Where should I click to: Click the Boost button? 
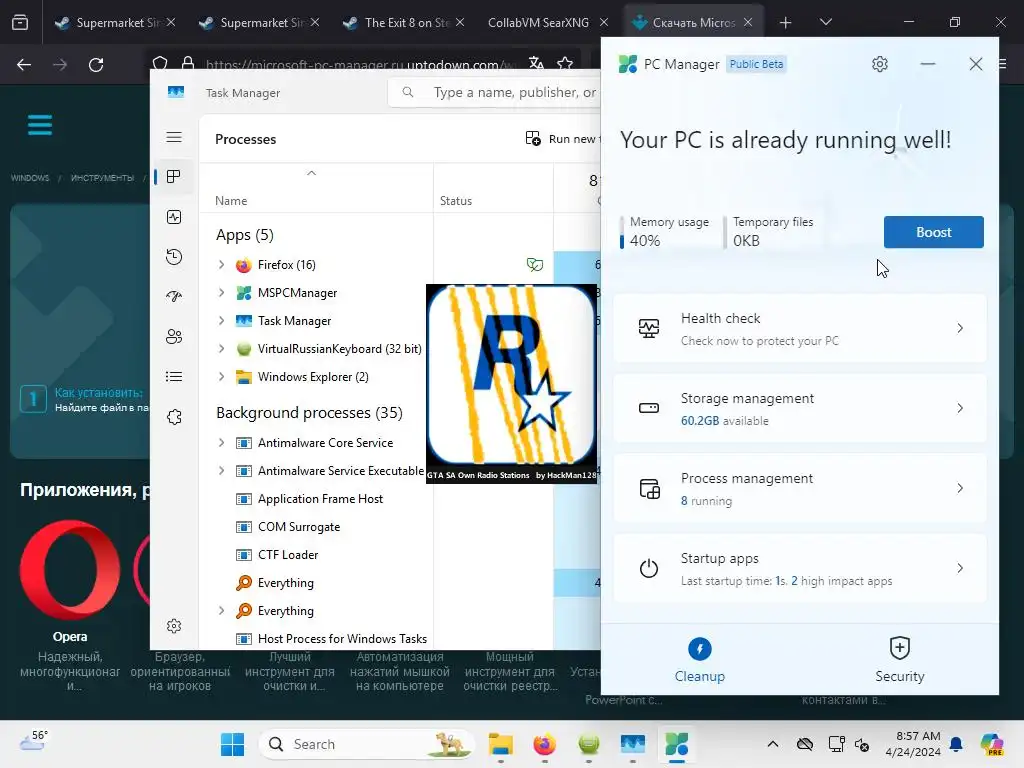click(x=933, y=232)
